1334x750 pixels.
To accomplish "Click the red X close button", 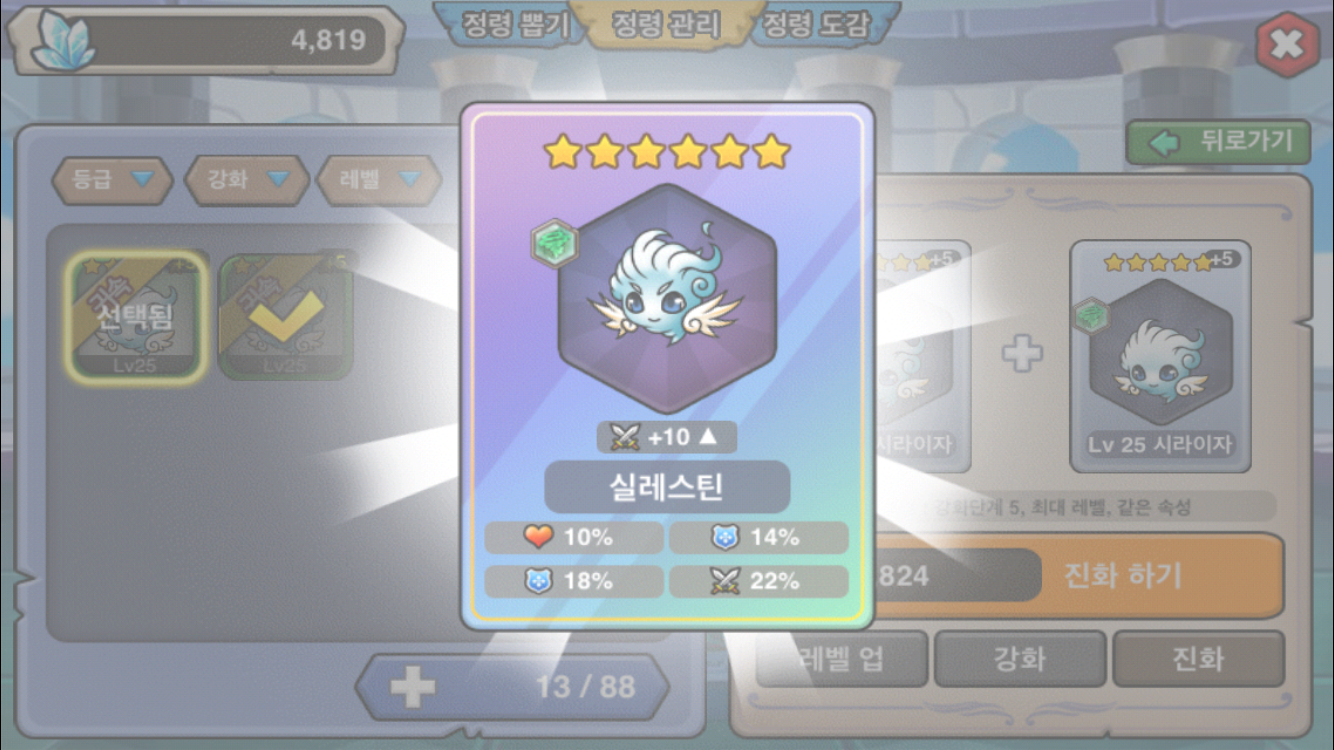I will [1287, 45].
